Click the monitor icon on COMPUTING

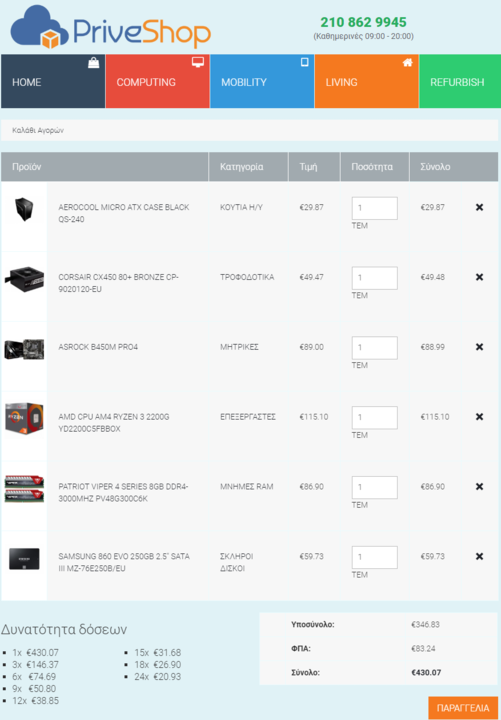tap(198, 62)
